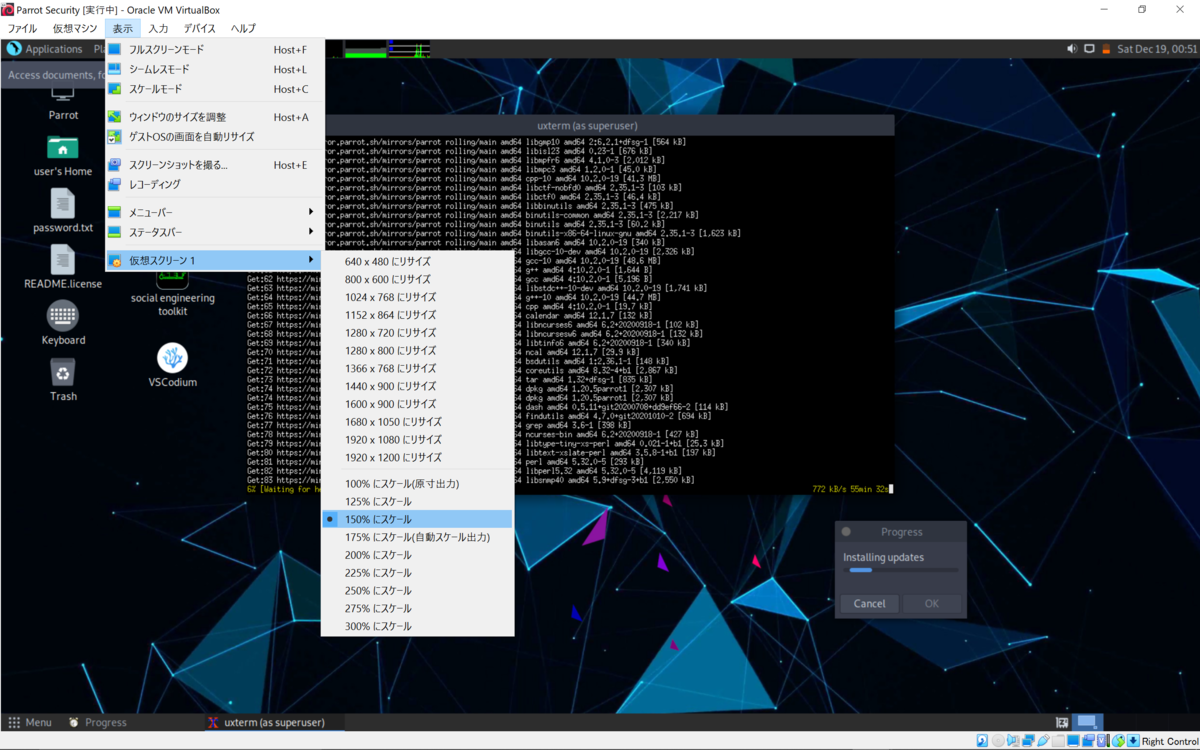This screenshot has width=1200, height=750.
Task: Open the デバイス menu
Action: pos(200,28)
